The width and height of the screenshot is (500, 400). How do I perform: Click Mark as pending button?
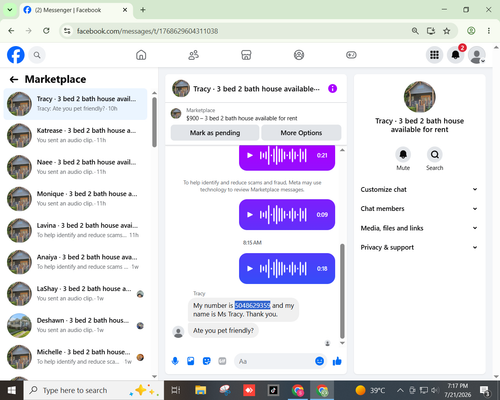point(215,133)
